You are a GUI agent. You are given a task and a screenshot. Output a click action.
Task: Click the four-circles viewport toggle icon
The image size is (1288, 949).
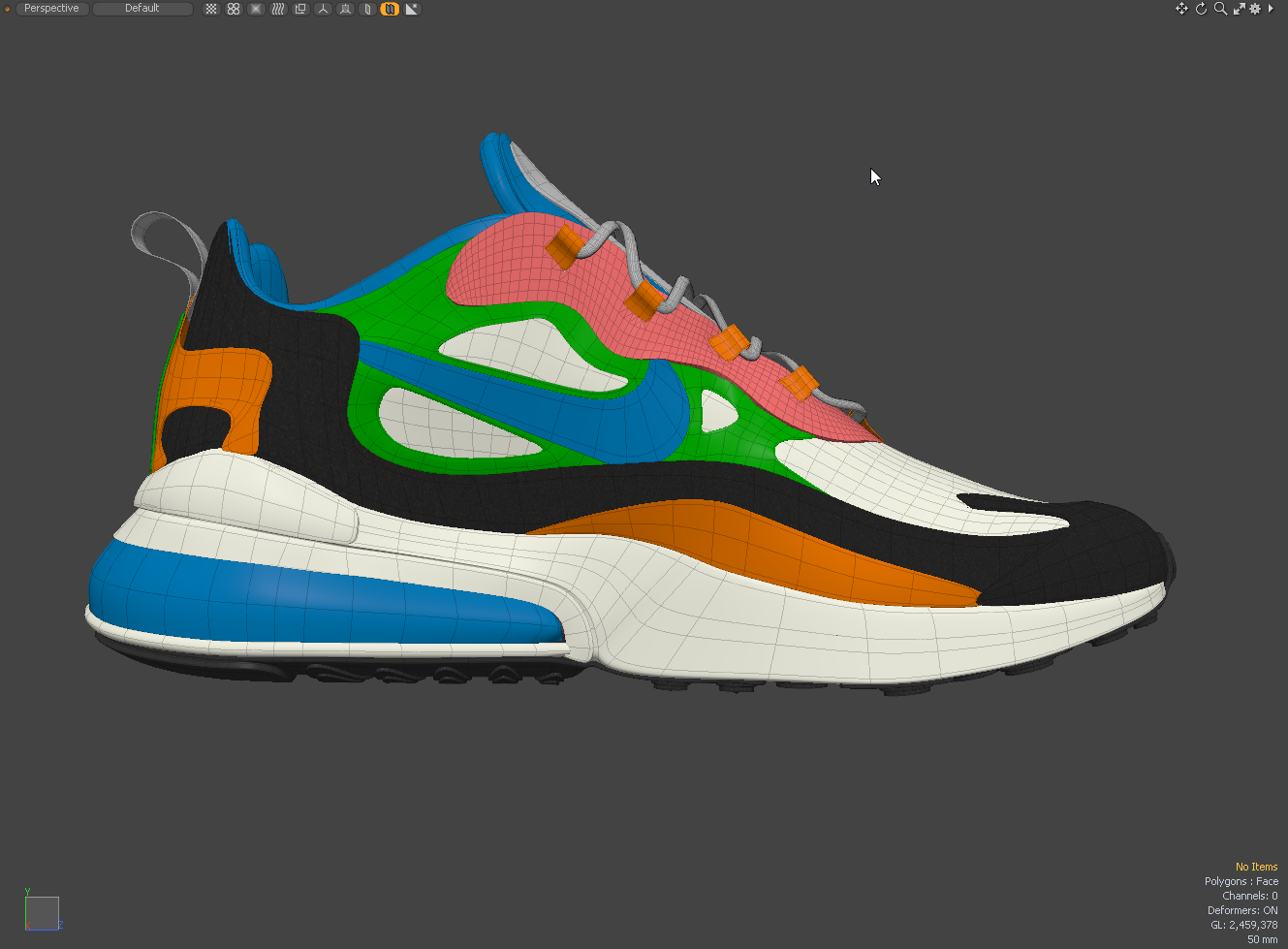234,9
